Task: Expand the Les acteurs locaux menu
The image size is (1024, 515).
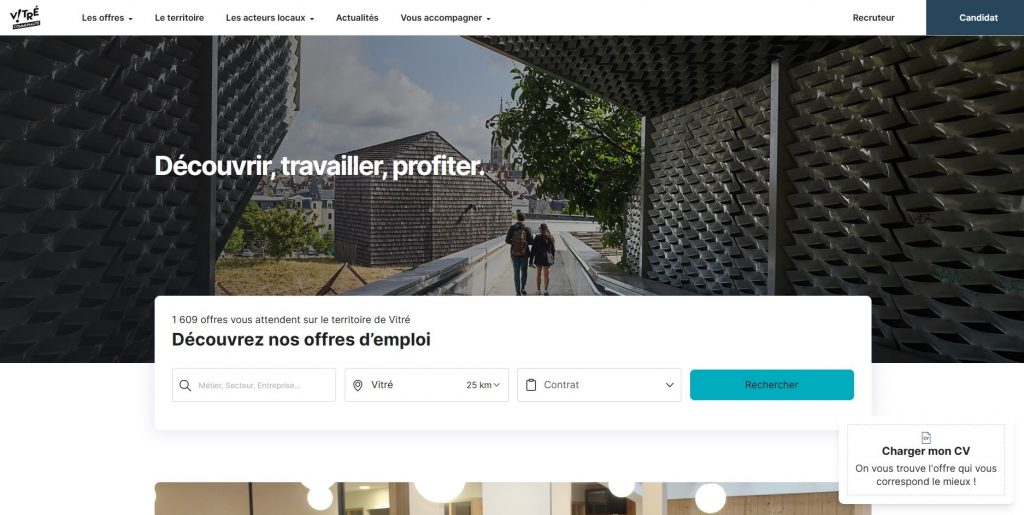Action: click(x=270, y=18)
